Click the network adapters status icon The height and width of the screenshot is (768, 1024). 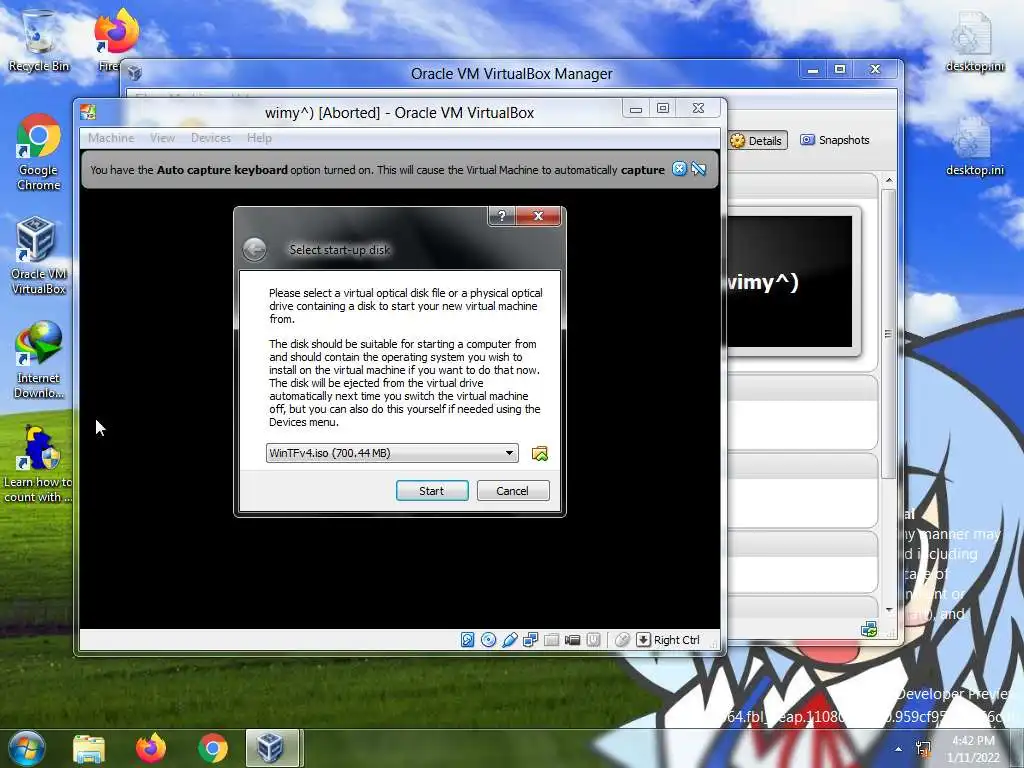(x=530, y=640)
